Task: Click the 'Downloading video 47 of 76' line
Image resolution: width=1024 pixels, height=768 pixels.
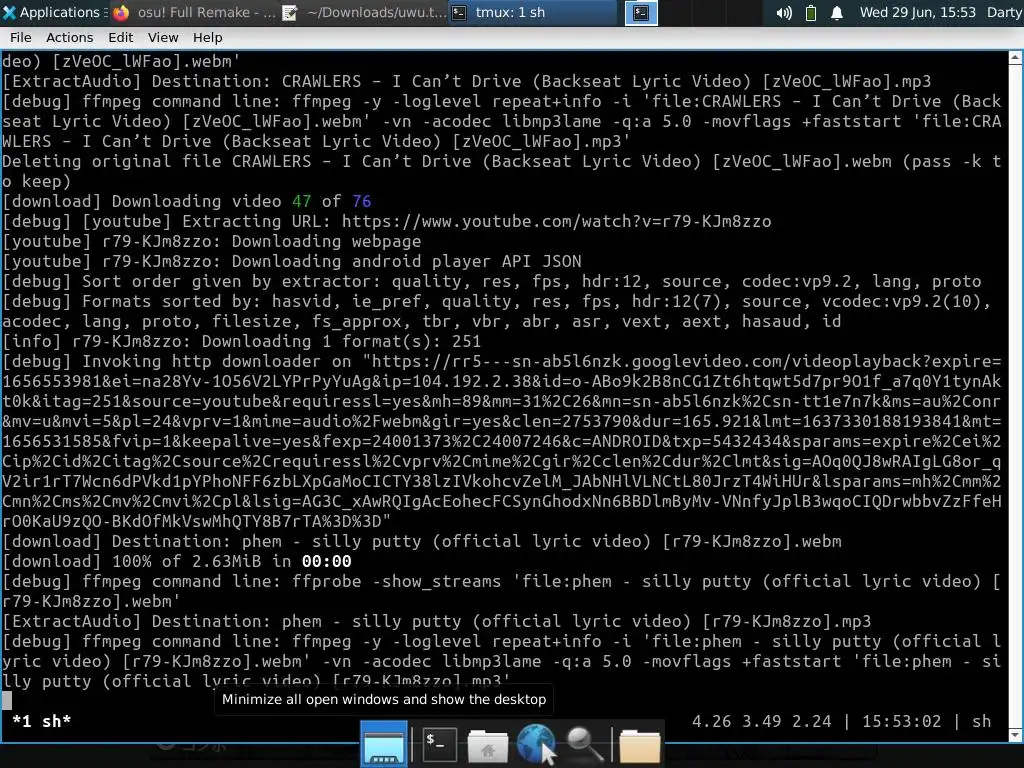Action: pos(187,201)
